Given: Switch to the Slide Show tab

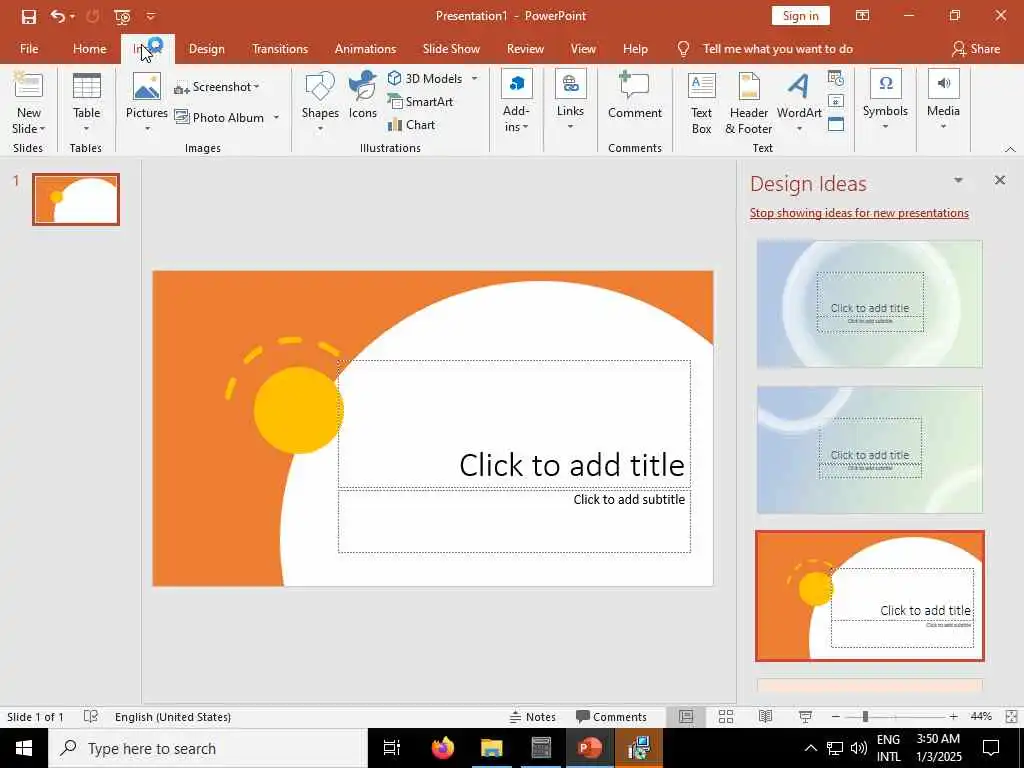Looking at the screenshot, I should coord(451,49).
